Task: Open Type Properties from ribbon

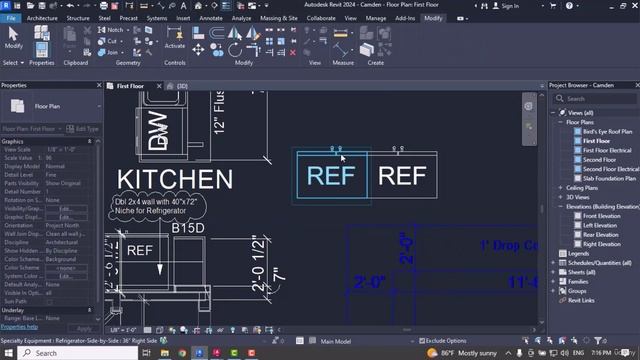Action: 42,33
